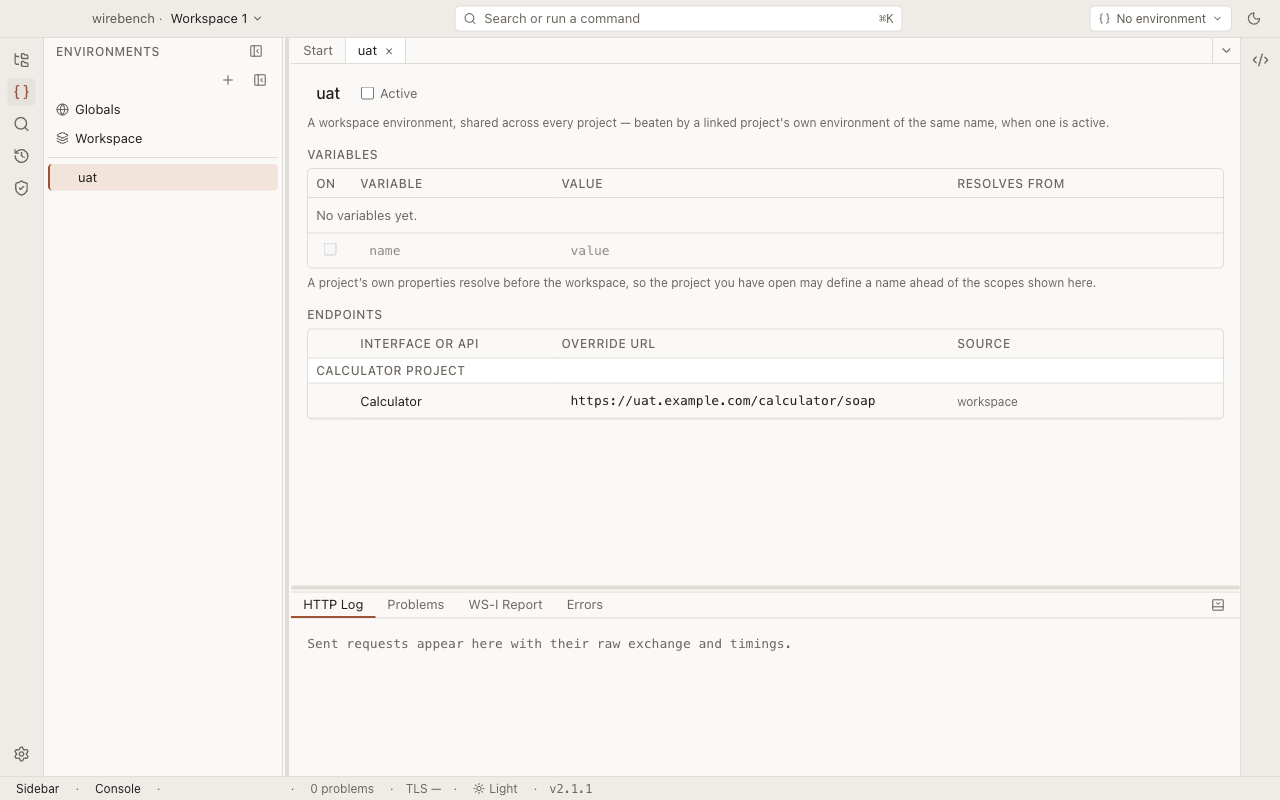Click the panel layout icon beside plus

tap(260, 80)
